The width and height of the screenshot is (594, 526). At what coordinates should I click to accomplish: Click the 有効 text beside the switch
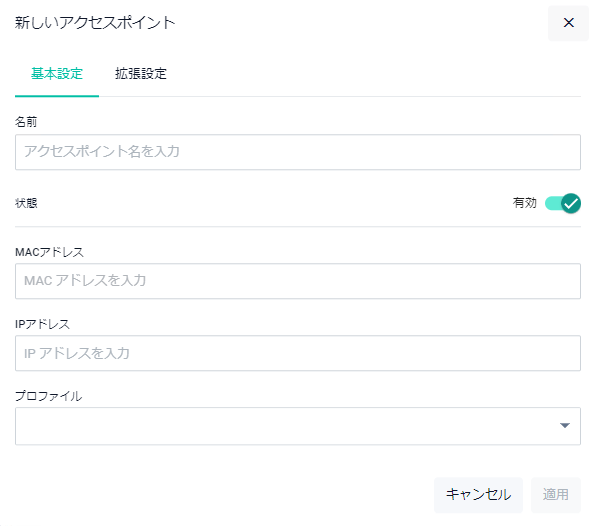click(x=525, y=203)
